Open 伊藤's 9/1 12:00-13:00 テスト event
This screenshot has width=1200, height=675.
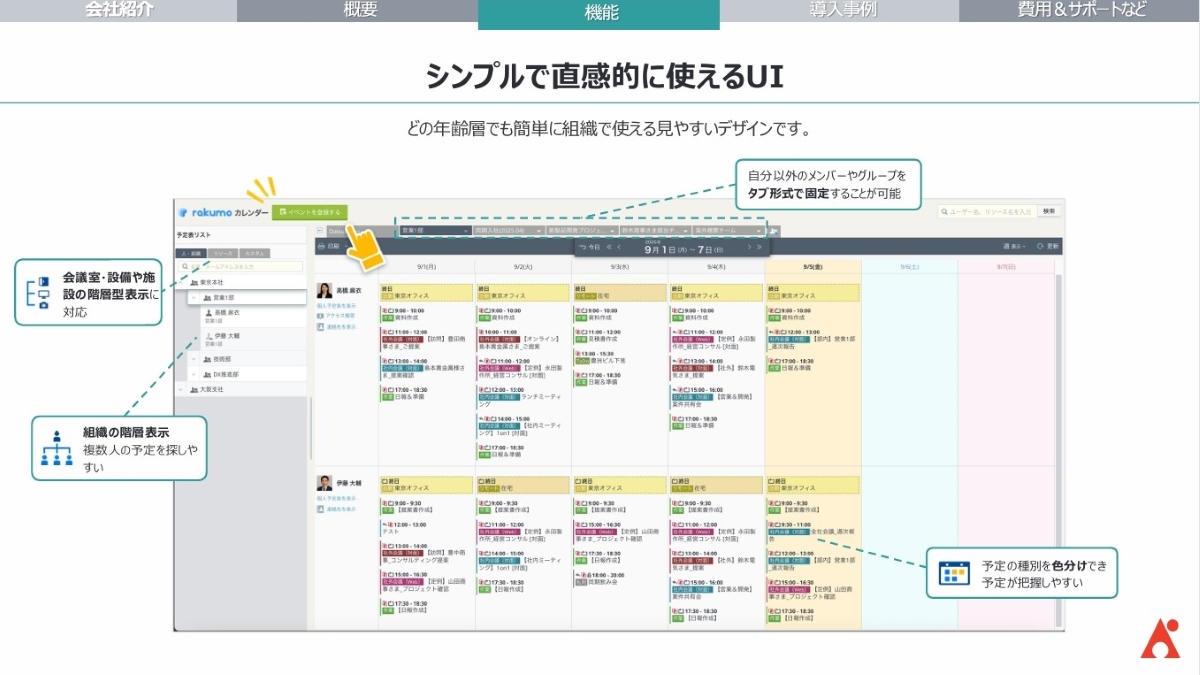coord(427,529)
